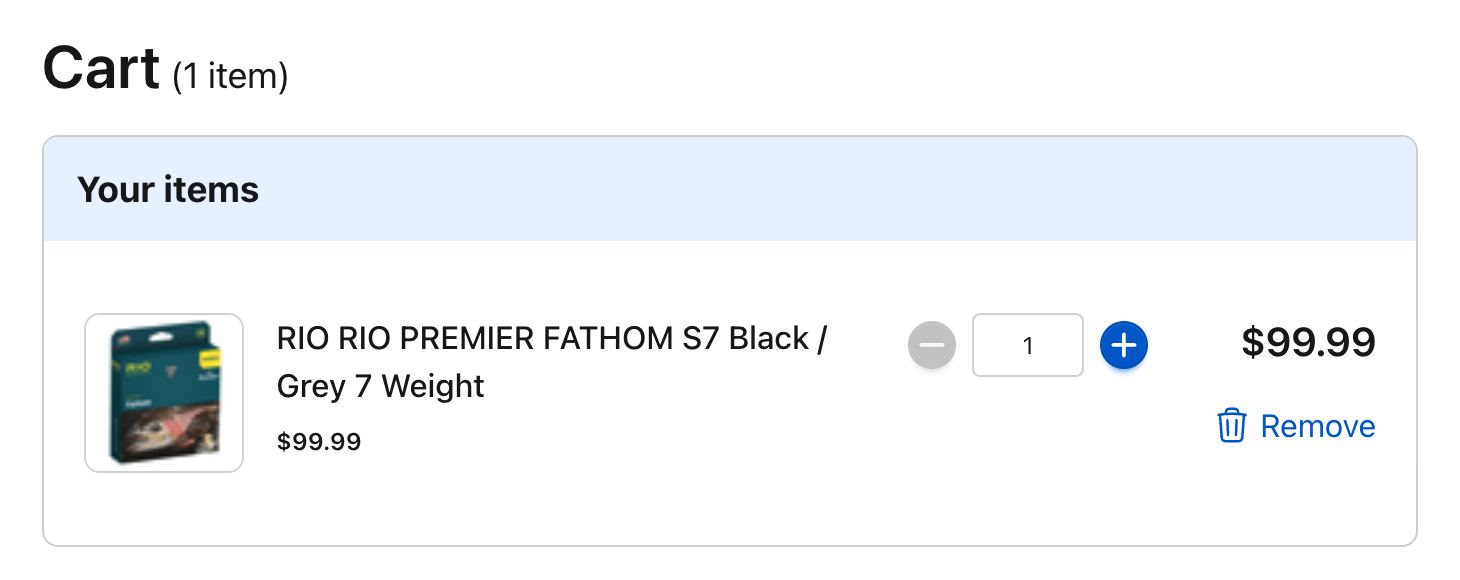Click empty white space below the cart item
This screenshot has width=1460, height=580.
tap(730, 512)
